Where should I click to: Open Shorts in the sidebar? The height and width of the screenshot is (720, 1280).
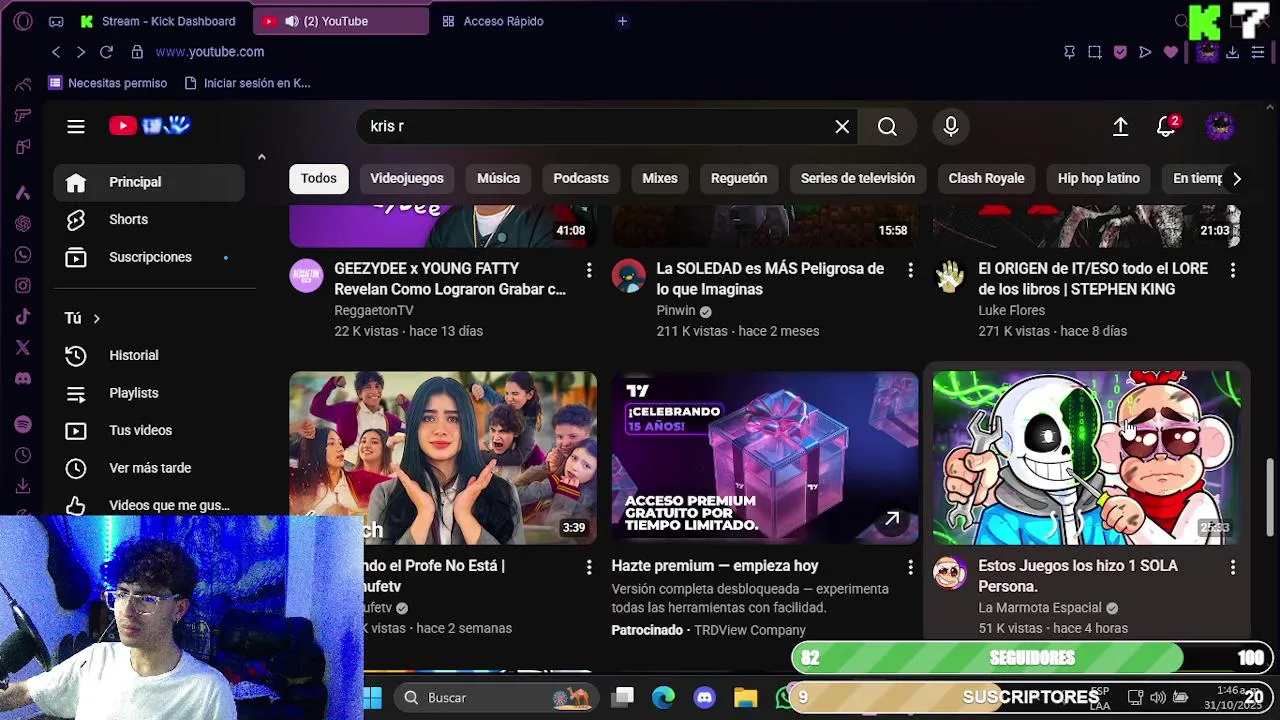149,219
